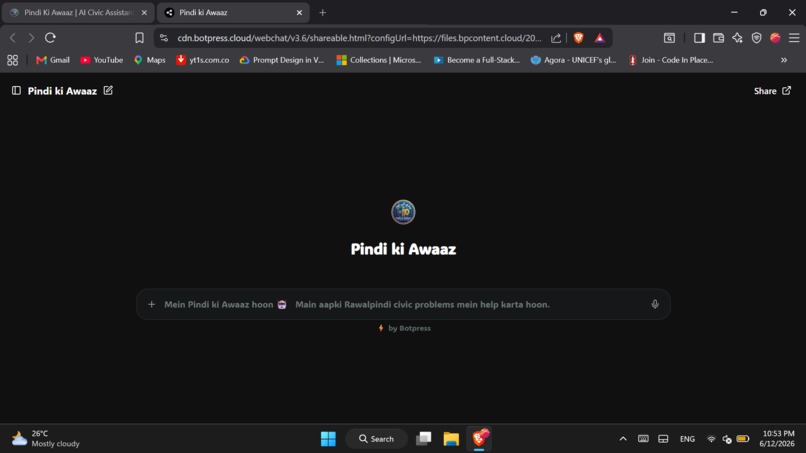This screenshot has height=453, width=806.
Task: Open Brave Rewards triangle icon
Action: (600, 38)
